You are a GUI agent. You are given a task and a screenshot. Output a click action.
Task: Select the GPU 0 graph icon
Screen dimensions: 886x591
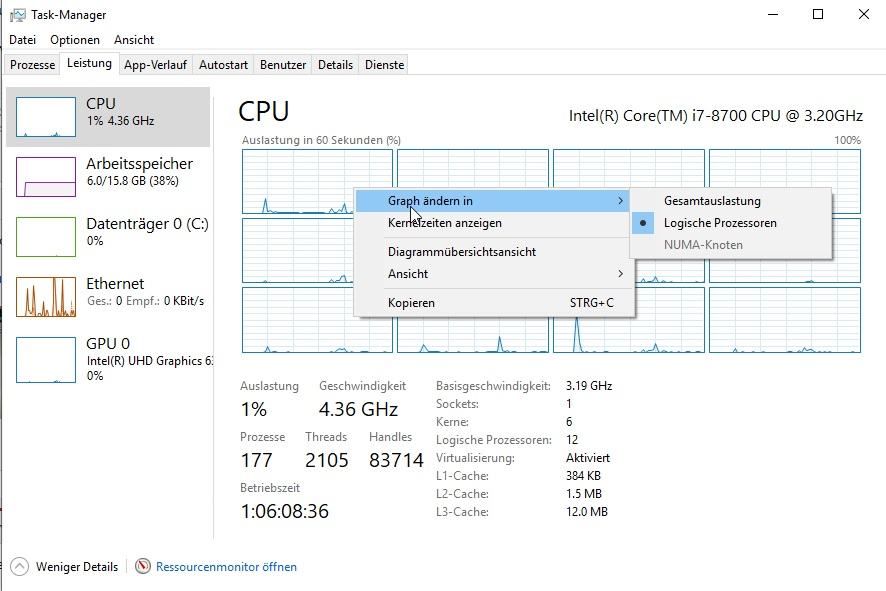coord(46,360)
